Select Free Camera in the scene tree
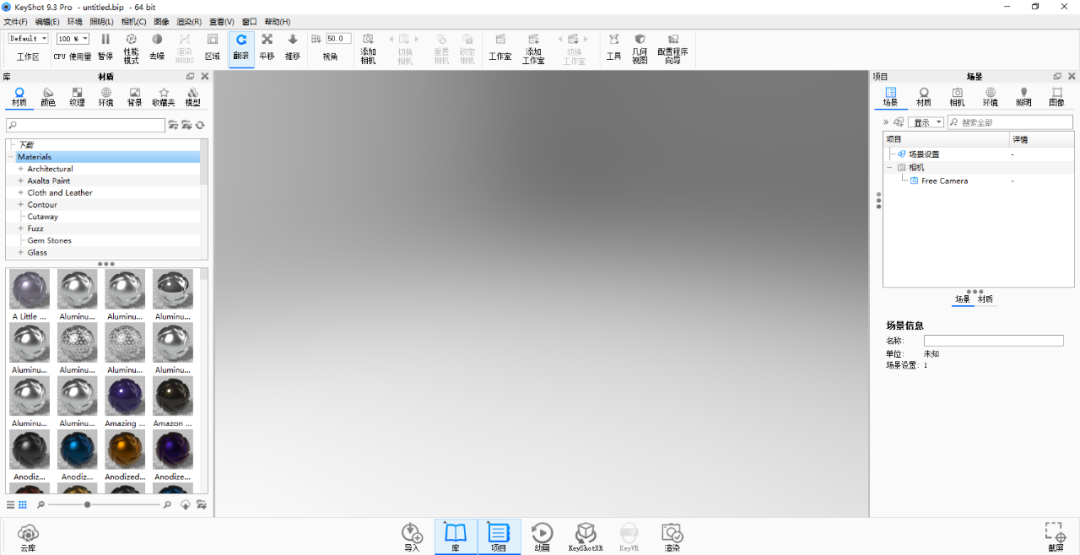This screenshot has height=555, width=1080. (943, 181)
